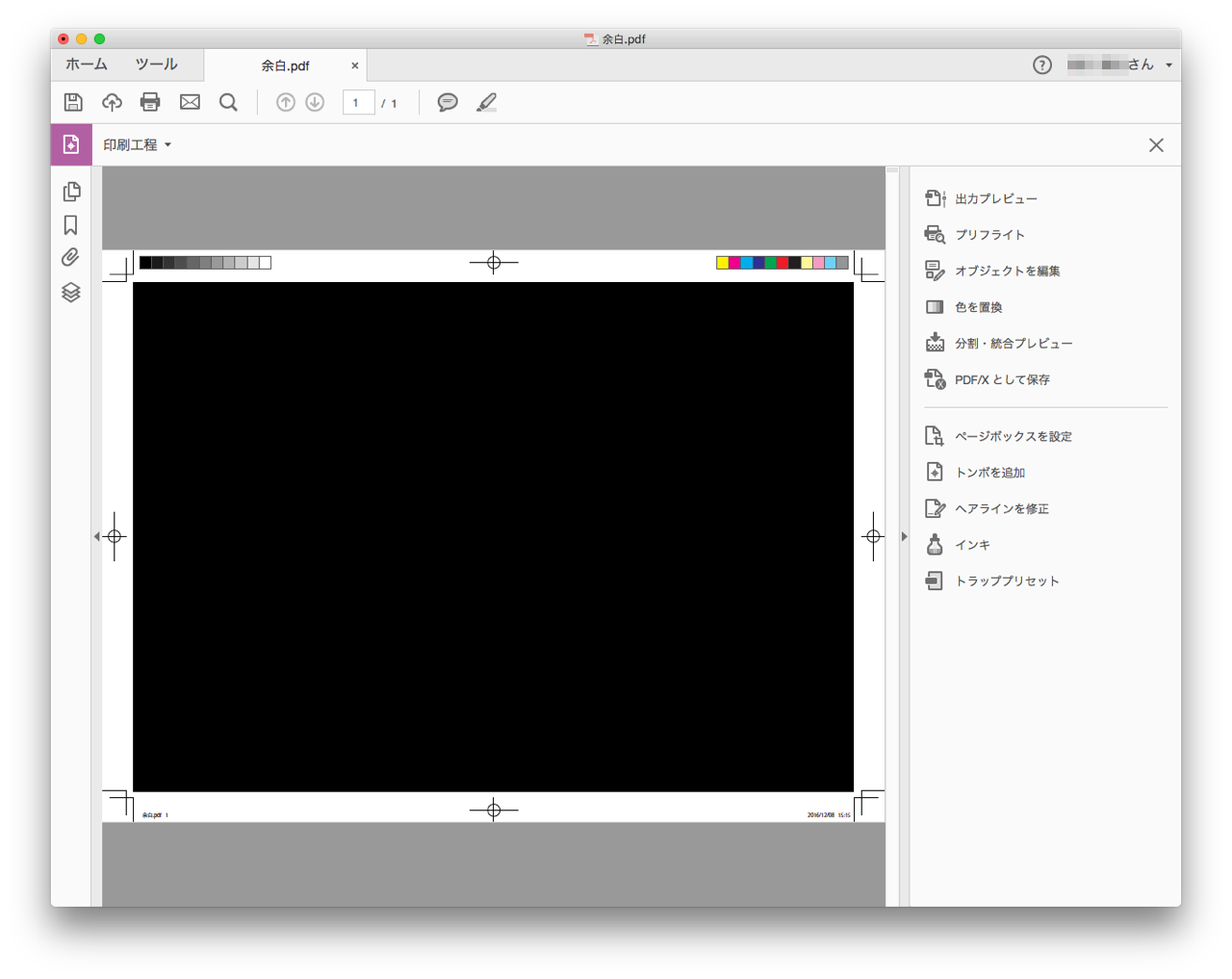Click the 分割・統合プレビュー icon
1232x979 pixels.
935,343
